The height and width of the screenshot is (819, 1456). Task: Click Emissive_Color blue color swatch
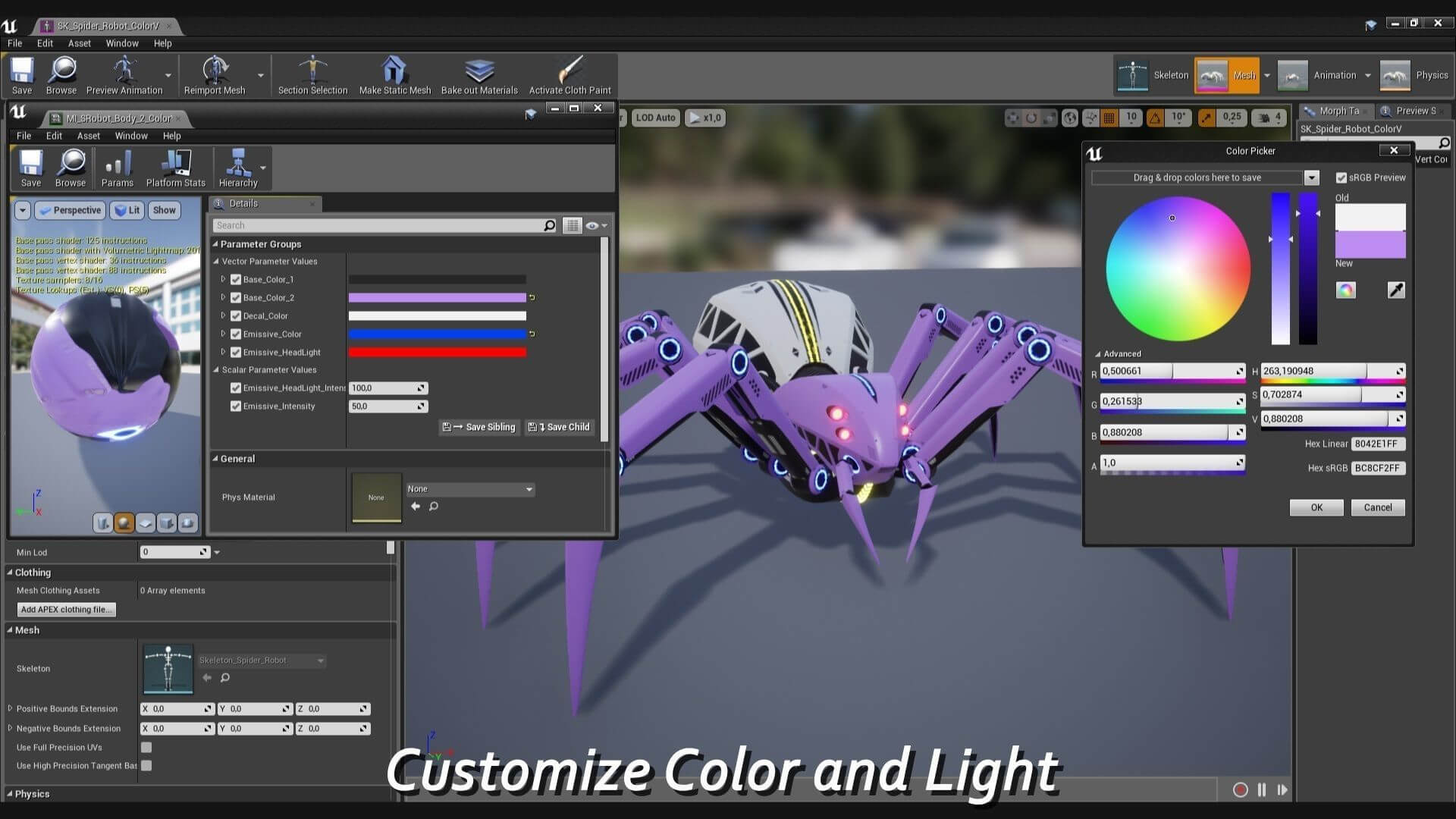click(437, 334)
